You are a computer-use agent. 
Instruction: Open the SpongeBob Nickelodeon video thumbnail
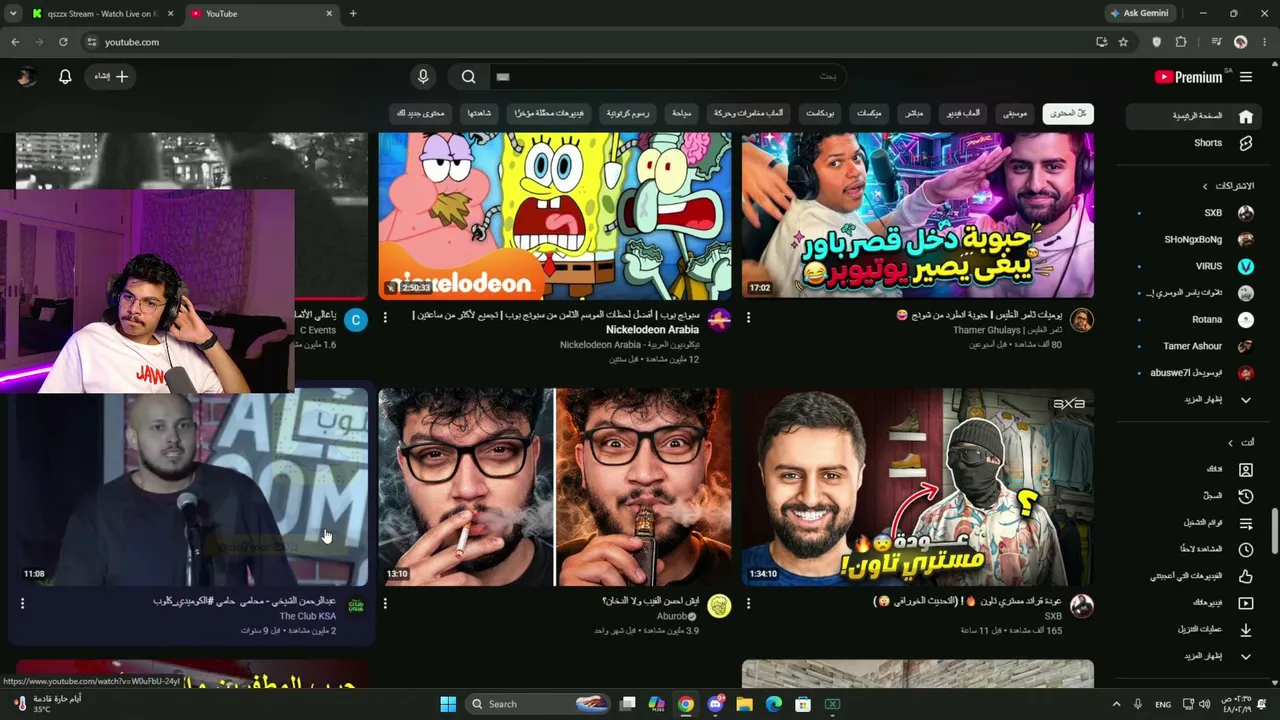click(555, 215)
